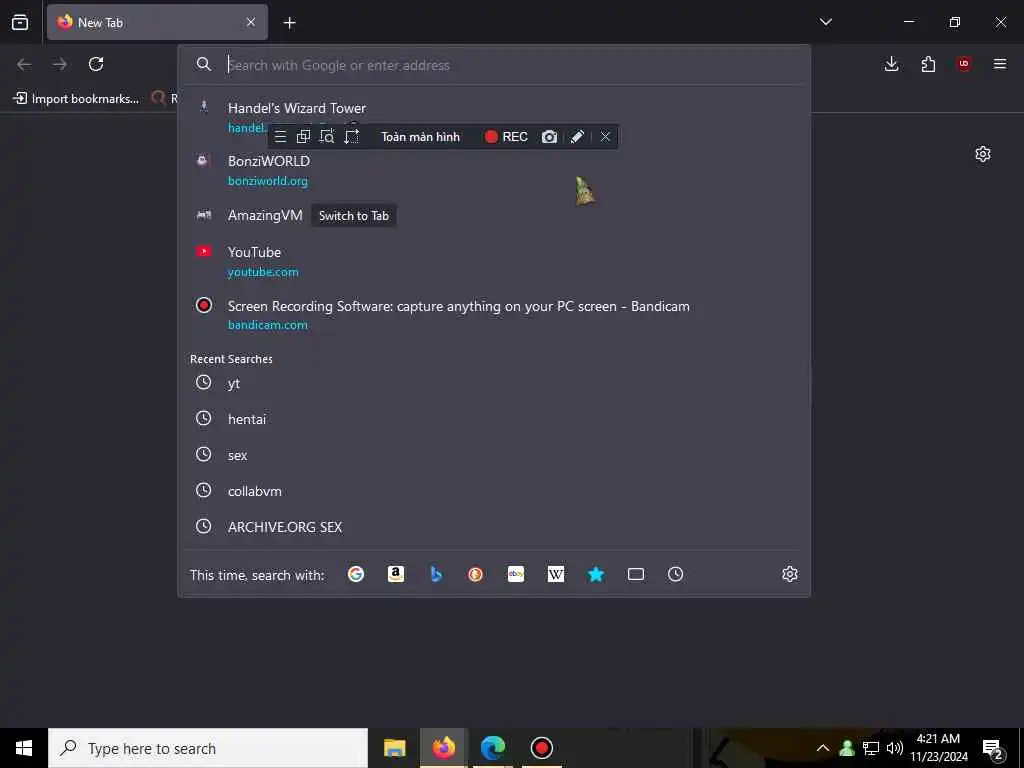Reload the current page
Image resolution: width=1024 pixels, height=768 pixels.
(x=96, y=64)
